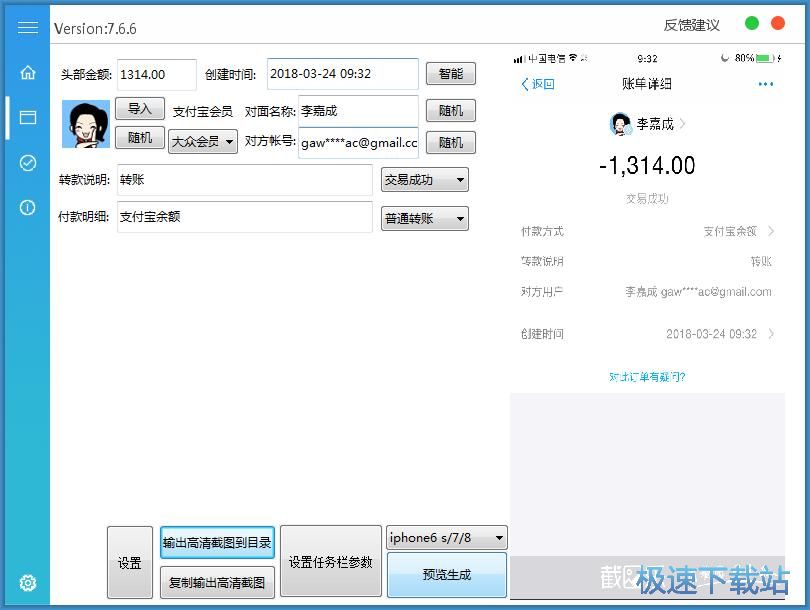
Task: Click the back arrow in phone preview
Action: point(538,85)
